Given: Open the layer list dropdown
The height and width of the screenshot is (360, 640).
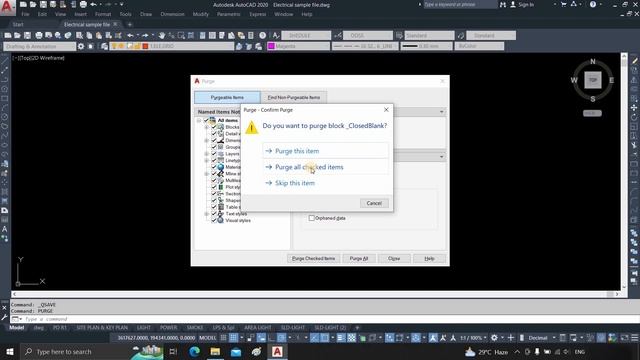Looking at the screenshot, I should point(171,47).
